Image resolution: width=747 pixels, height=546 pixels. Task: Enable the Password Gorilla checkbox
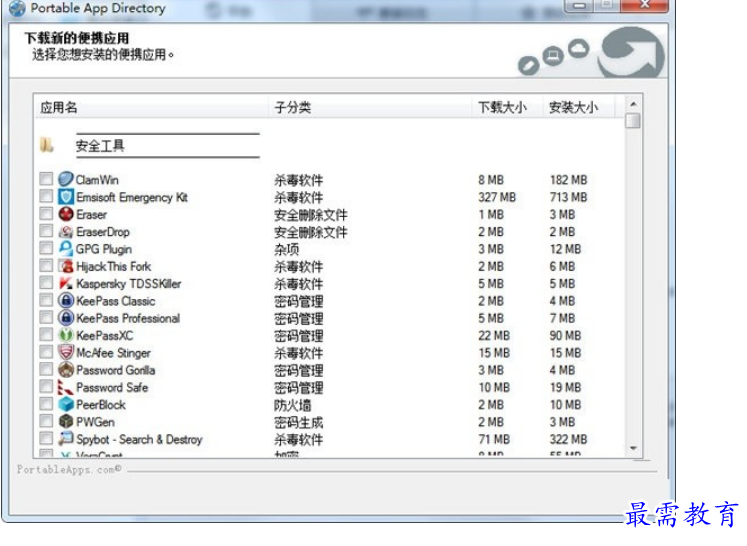46,369
